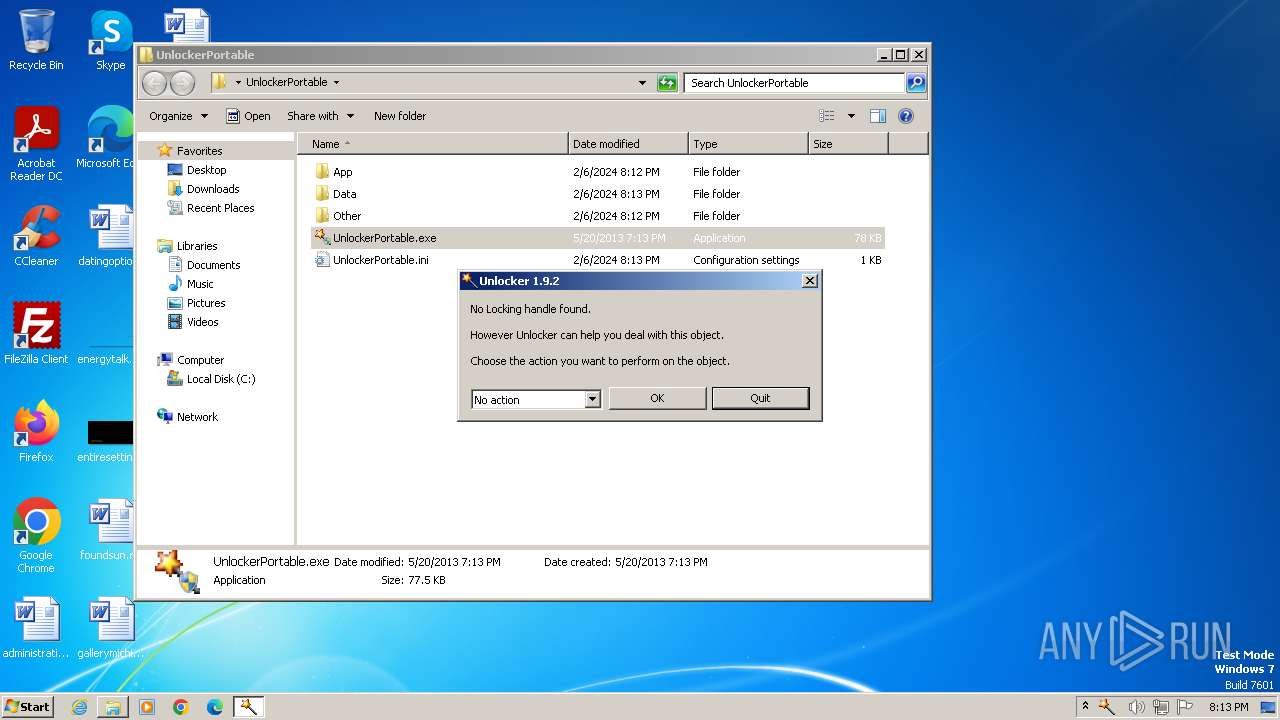Sort by Date modified column header
The height and width of the screenshot is (720, 1280).
click(628, 144)
